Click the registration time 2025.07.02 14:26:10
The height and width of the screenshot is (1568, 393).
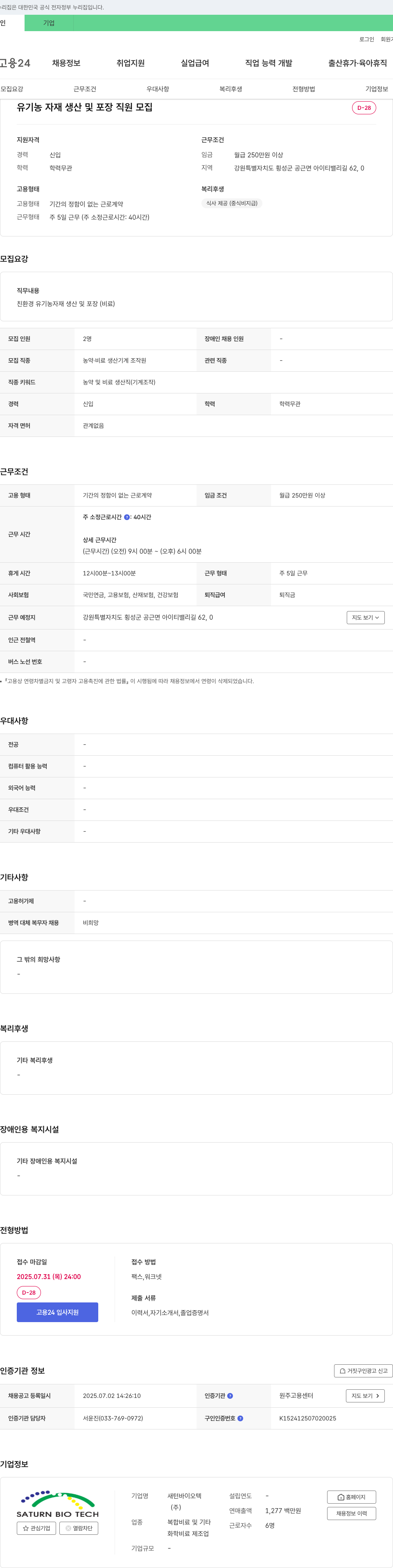click(112, 1396)
